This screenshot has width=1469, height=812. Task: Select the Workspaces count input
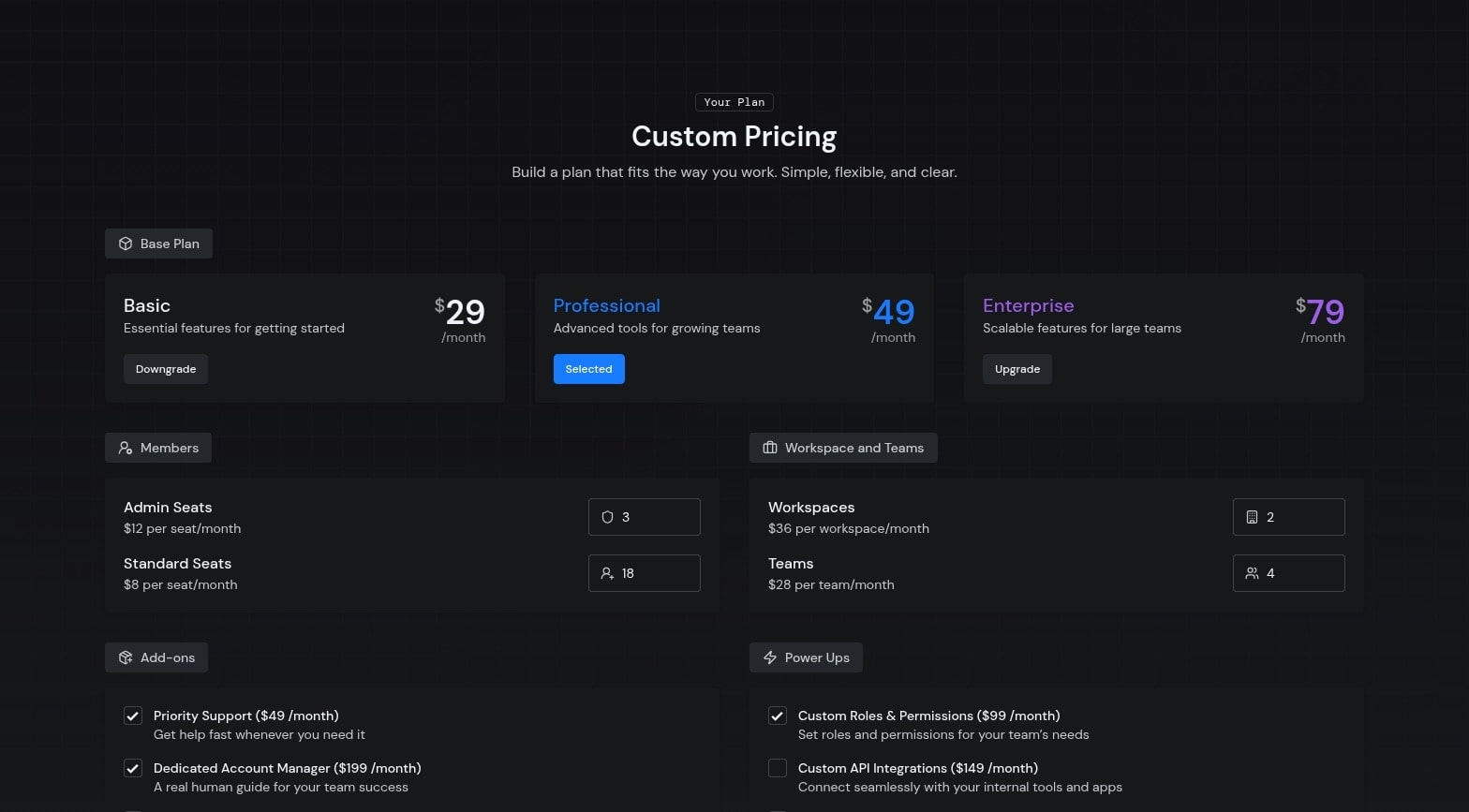click(1300, 517)
